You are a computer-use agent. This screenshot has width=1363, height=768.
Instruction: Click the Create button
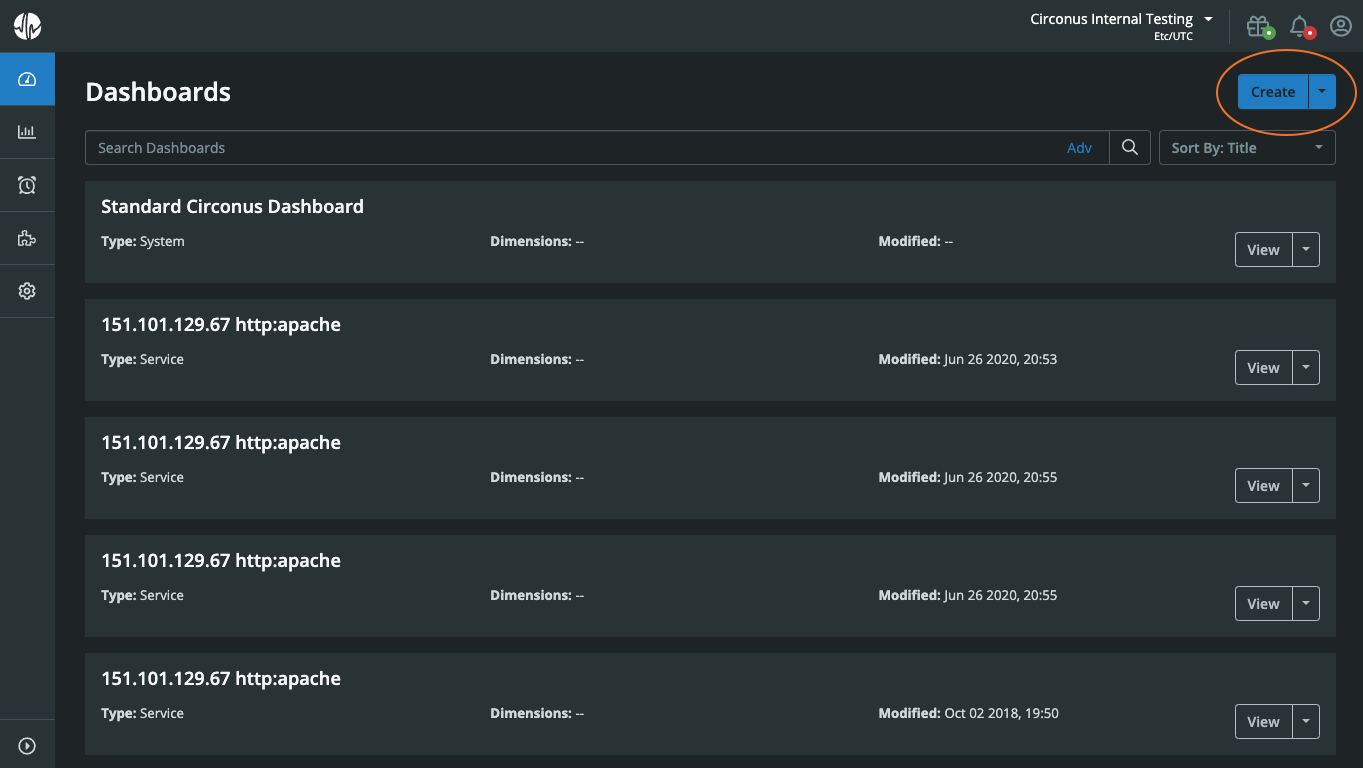click(x=1272, y=91)
